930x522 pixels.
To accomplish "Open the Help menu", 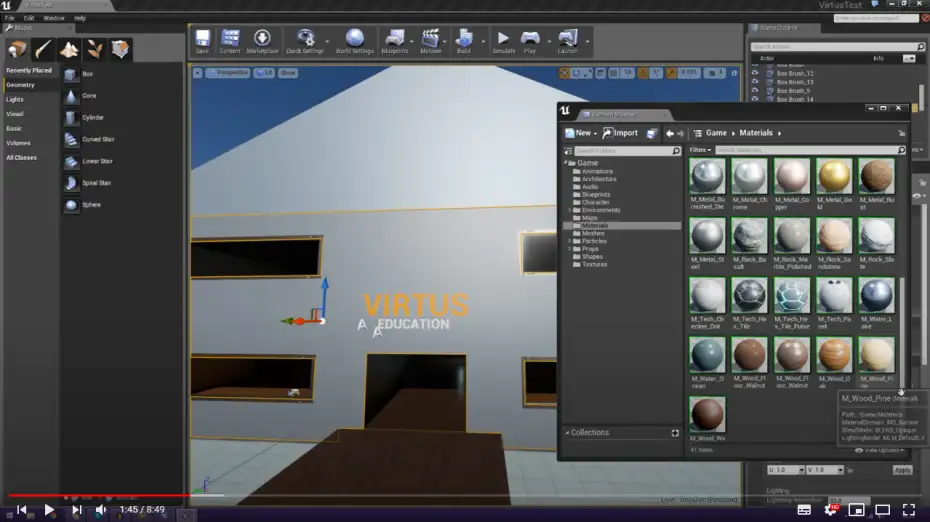I will (80, 18).
